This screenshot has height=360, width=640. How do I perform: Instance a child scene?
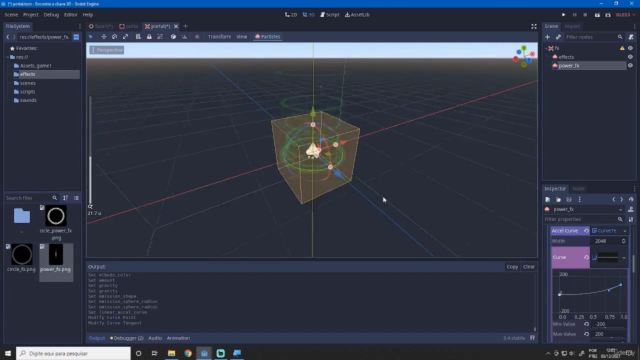tap(558, 37)
